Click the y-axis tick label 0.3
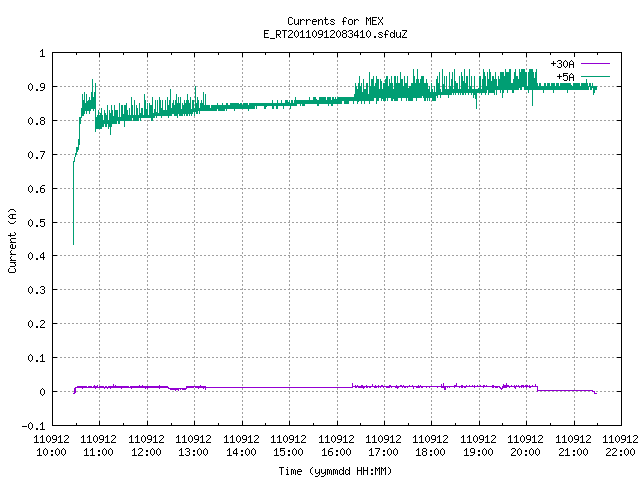 click(36, 290)
